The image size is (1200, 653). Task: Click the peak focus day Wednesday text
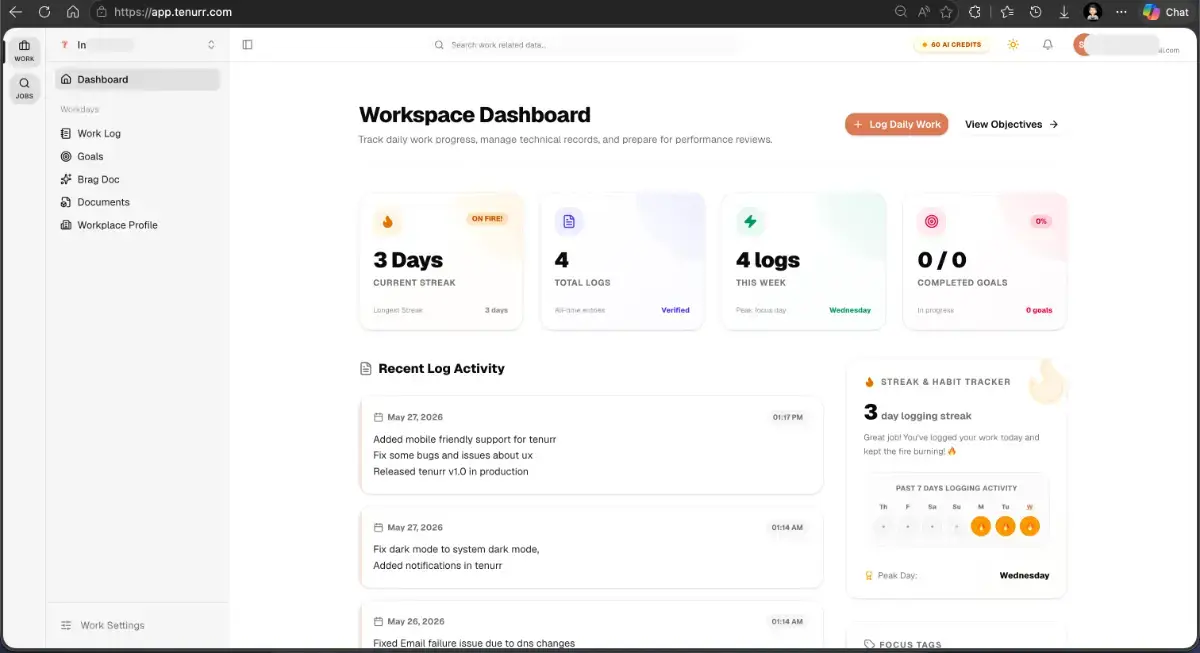[850, 310]
